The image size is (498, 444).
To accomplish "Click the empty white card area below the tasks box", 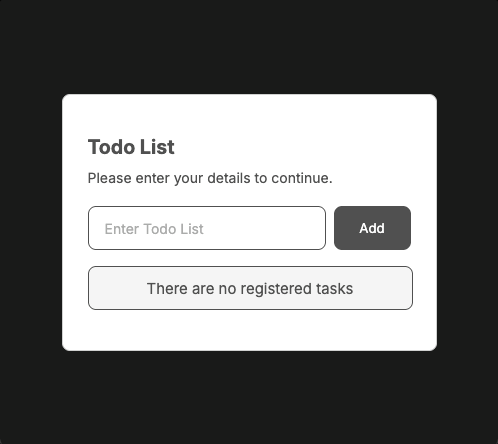I will (x=249, y=330).
